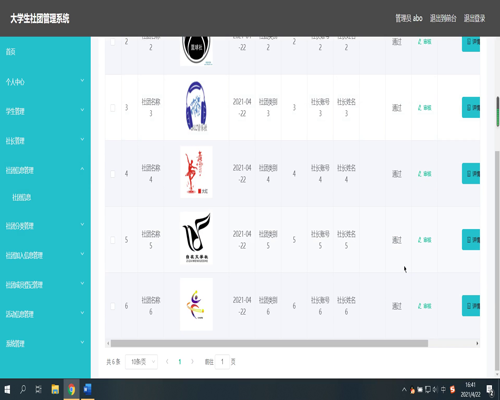Screen dimensions: 500x400
Task: Click the chevron next to 系统管理
Action: tap(82, 342)
